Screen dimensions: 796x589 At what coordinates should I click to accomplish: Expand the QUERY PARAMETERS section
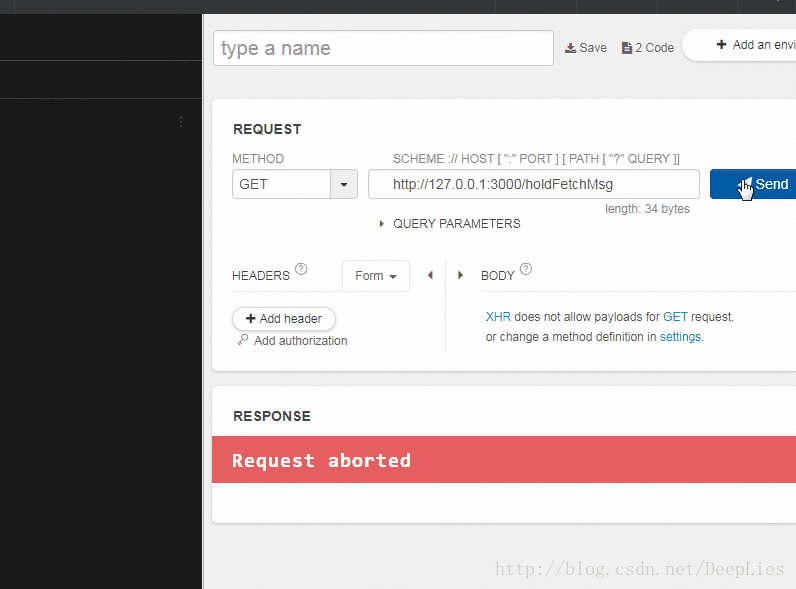(x=449, y=224)
